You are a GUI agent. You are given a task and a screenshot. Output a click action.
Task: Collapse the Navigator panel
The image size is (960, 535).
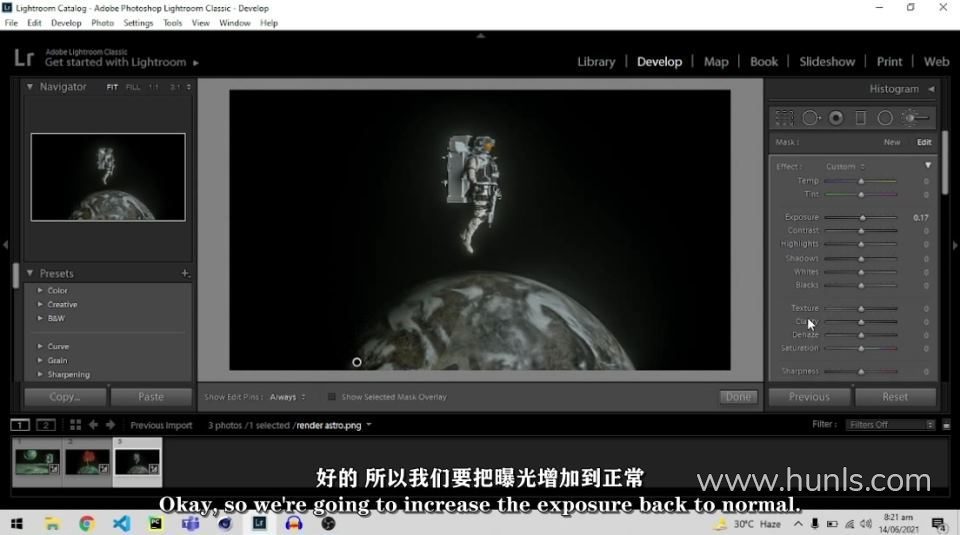[x=29, y=87]
